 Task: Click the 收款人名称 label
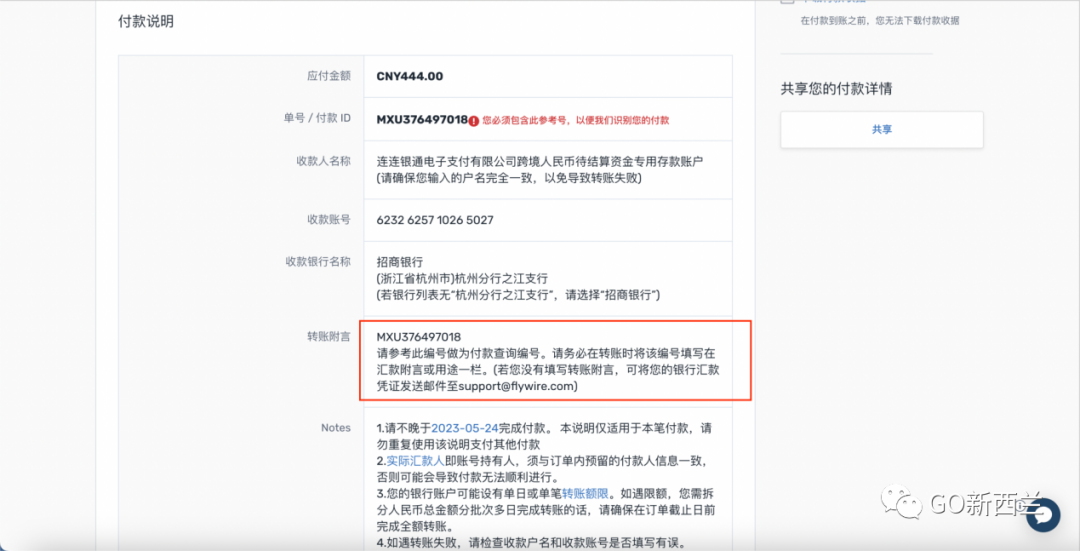(323, 160)
